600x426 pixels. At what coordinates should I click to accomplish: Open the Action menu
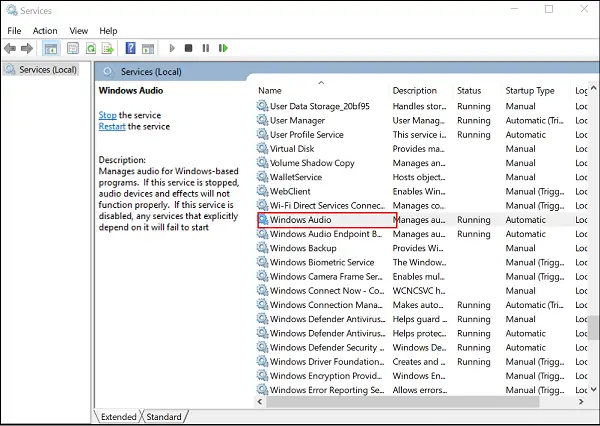coord(45,31)
